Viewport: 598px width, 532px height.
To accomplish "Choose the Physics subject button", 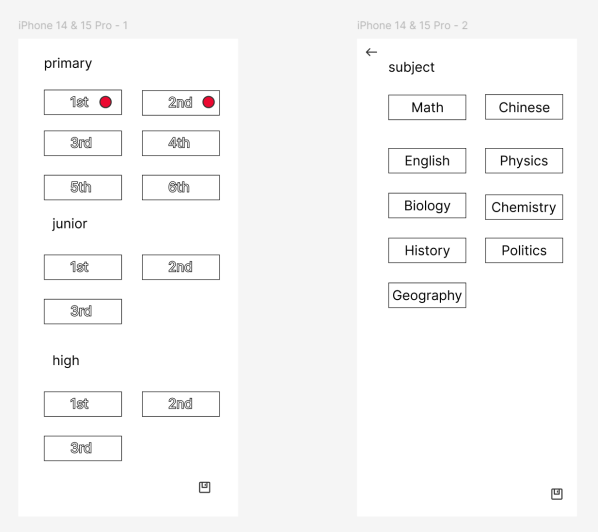I will pos(524,161).
